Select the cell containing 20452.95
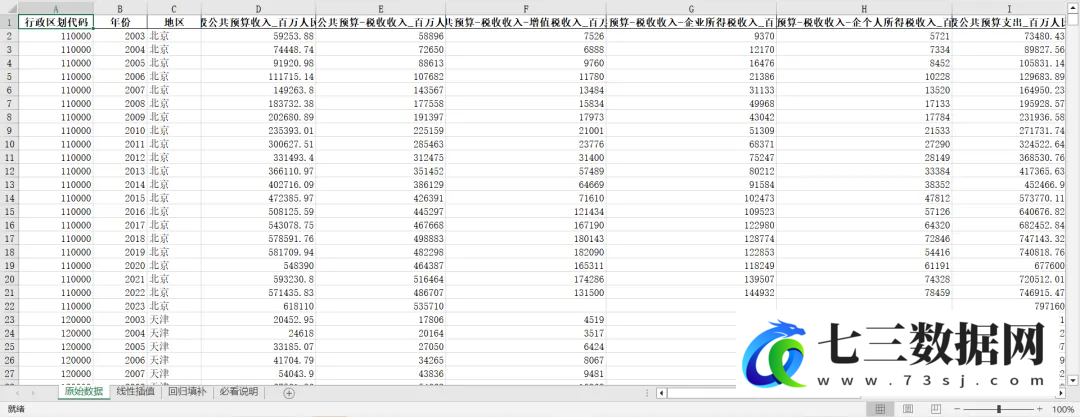Image resolution: width=1080 pixels, height=417 pixels. [x=258, y=319]
